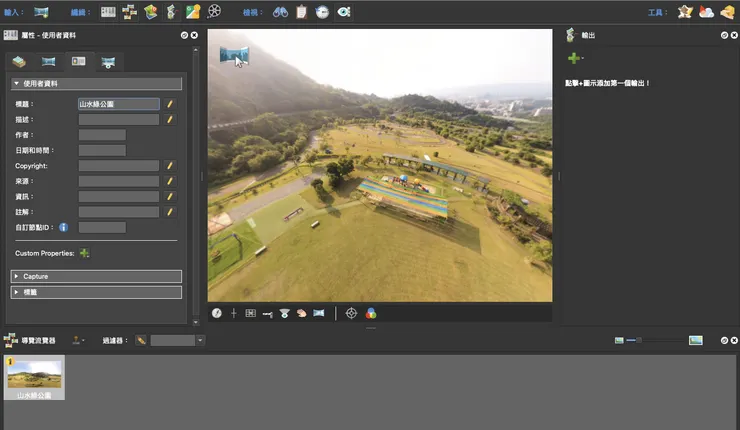Click the color correction icon below viewer
The image size is (740, 430).
tap(370, 313)
